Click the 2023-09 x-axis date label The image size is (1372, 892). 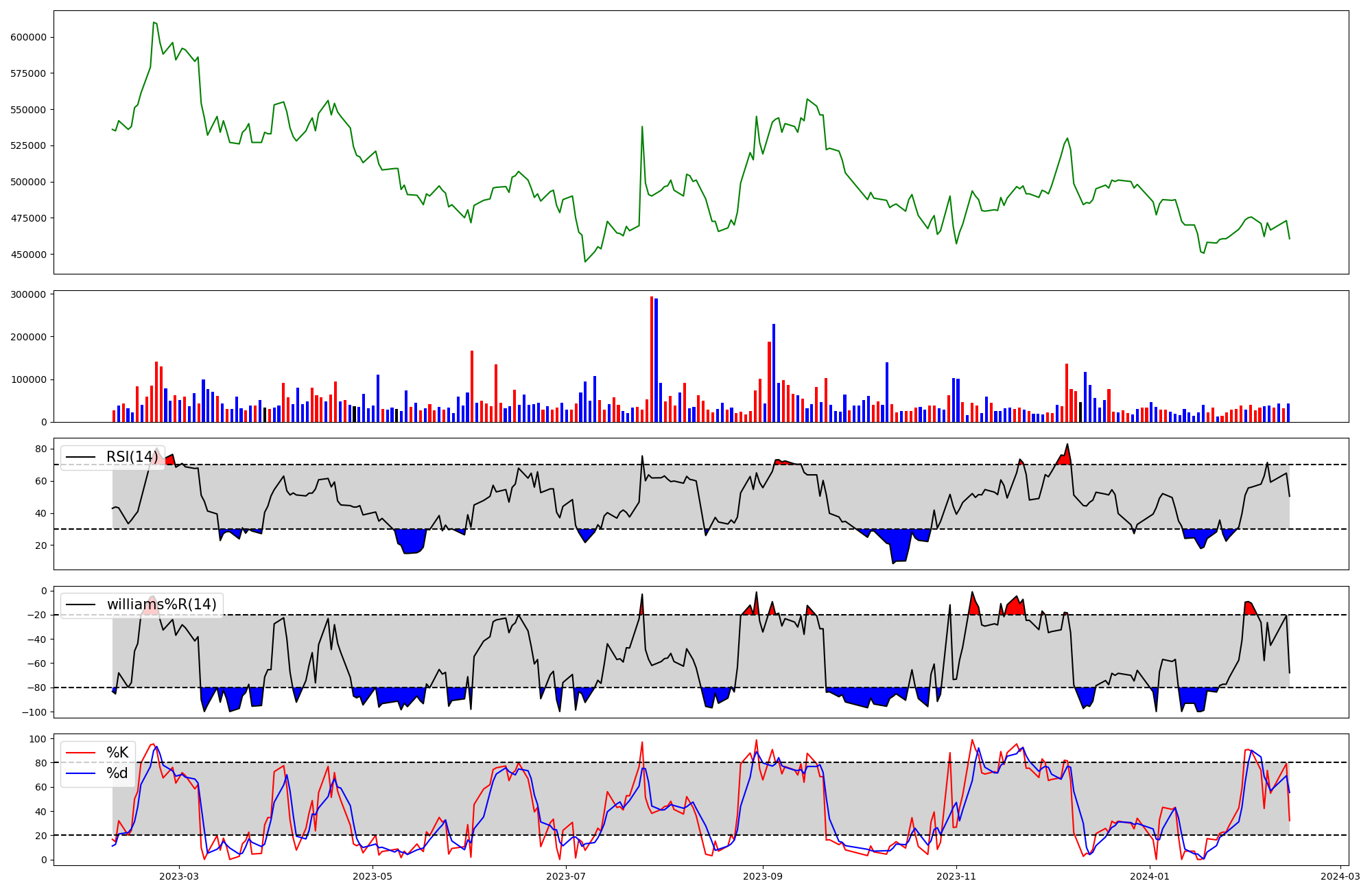(x=763, y=876)
